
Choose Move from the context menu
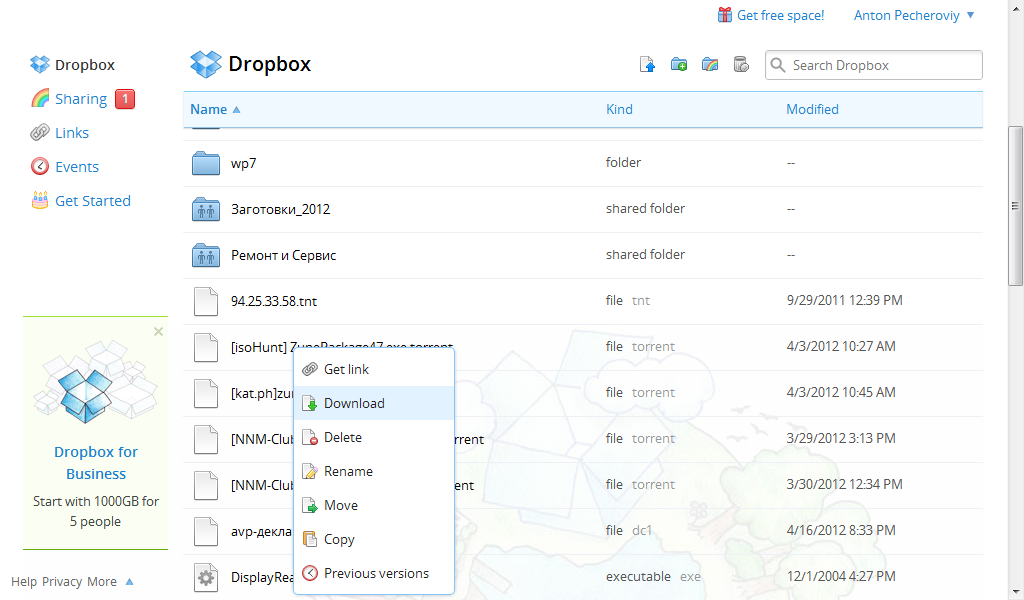pyautogui.click(x=374, y=505)
